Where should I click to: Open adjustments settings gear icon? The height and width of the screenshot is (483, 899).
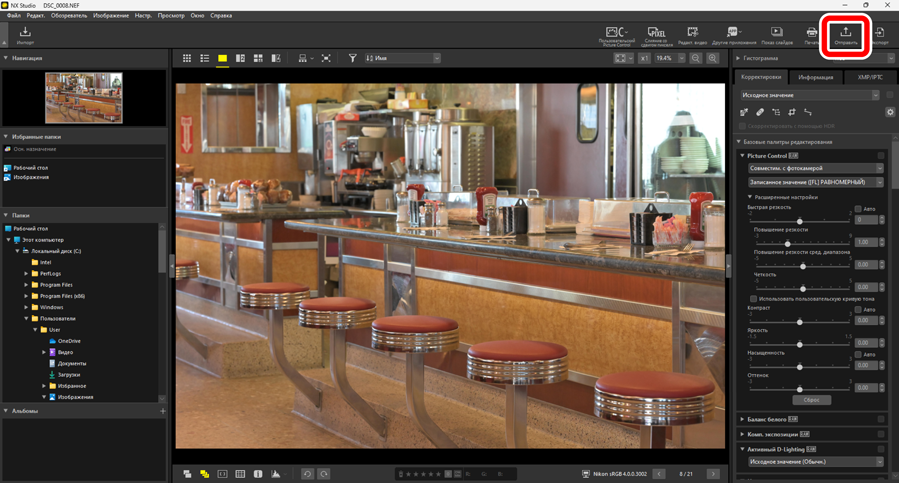tap(890, 112)
